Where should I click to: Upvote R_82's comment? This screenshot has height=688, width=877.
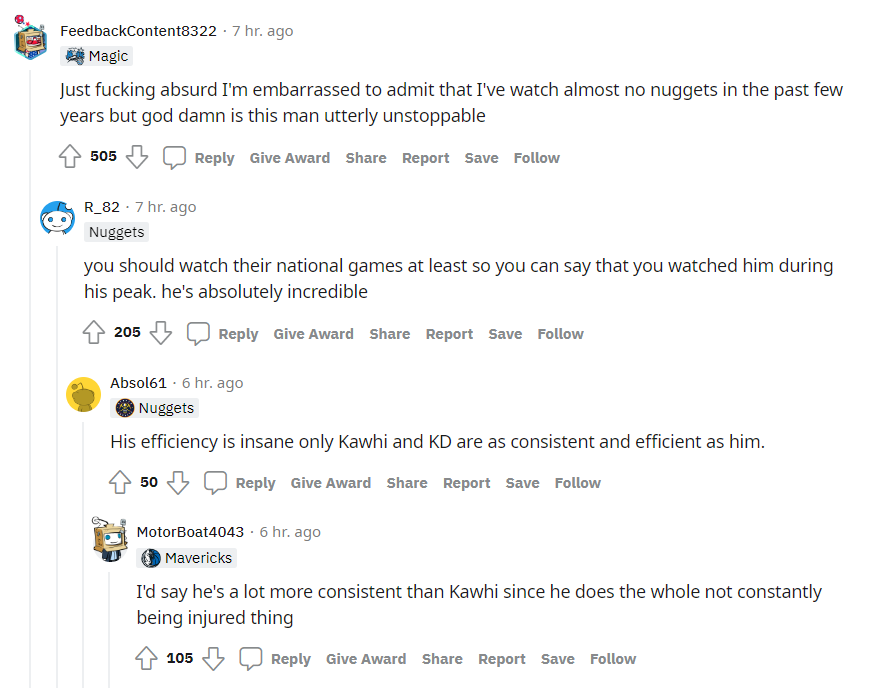[x=94, y=333]
